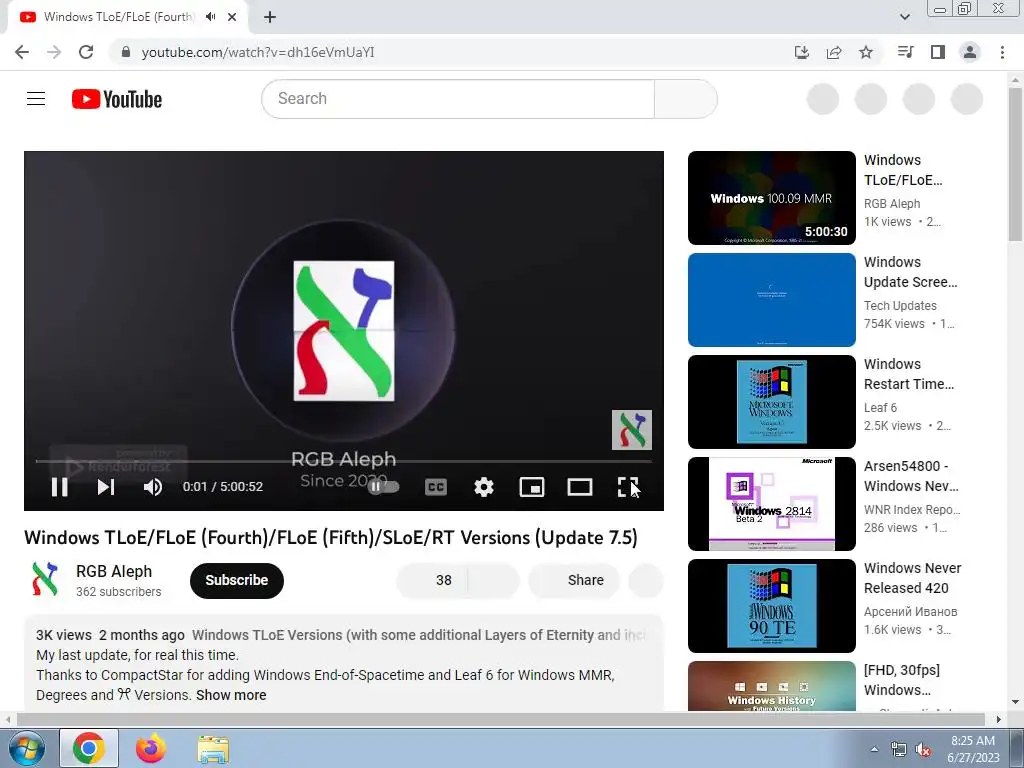Click the video progress bar
1024x768 pixels.
[x=344, y=462]
